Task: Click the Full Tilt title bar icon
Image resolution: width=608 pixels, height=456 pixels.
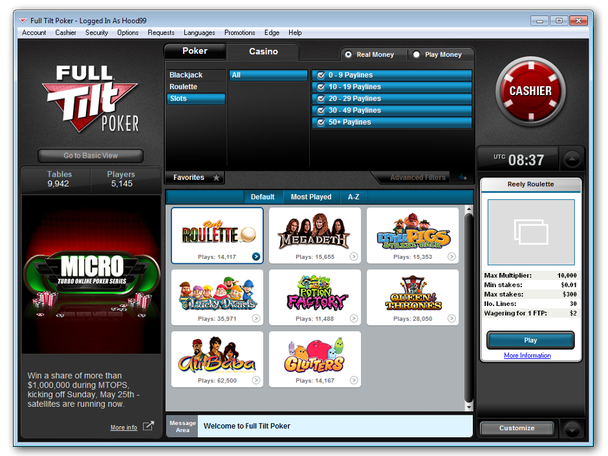Action: tap(23, 21)
